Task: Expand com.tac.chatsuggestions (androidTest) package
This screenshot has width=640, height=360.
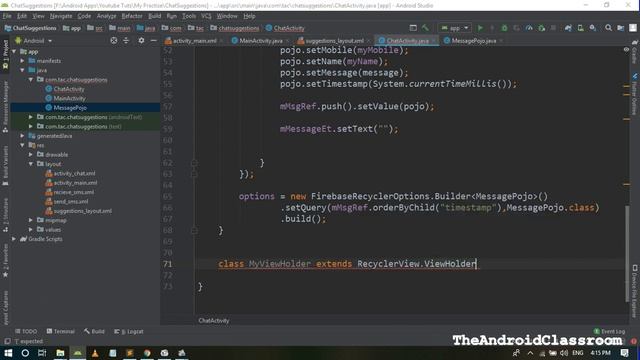Action: (31, 117)
